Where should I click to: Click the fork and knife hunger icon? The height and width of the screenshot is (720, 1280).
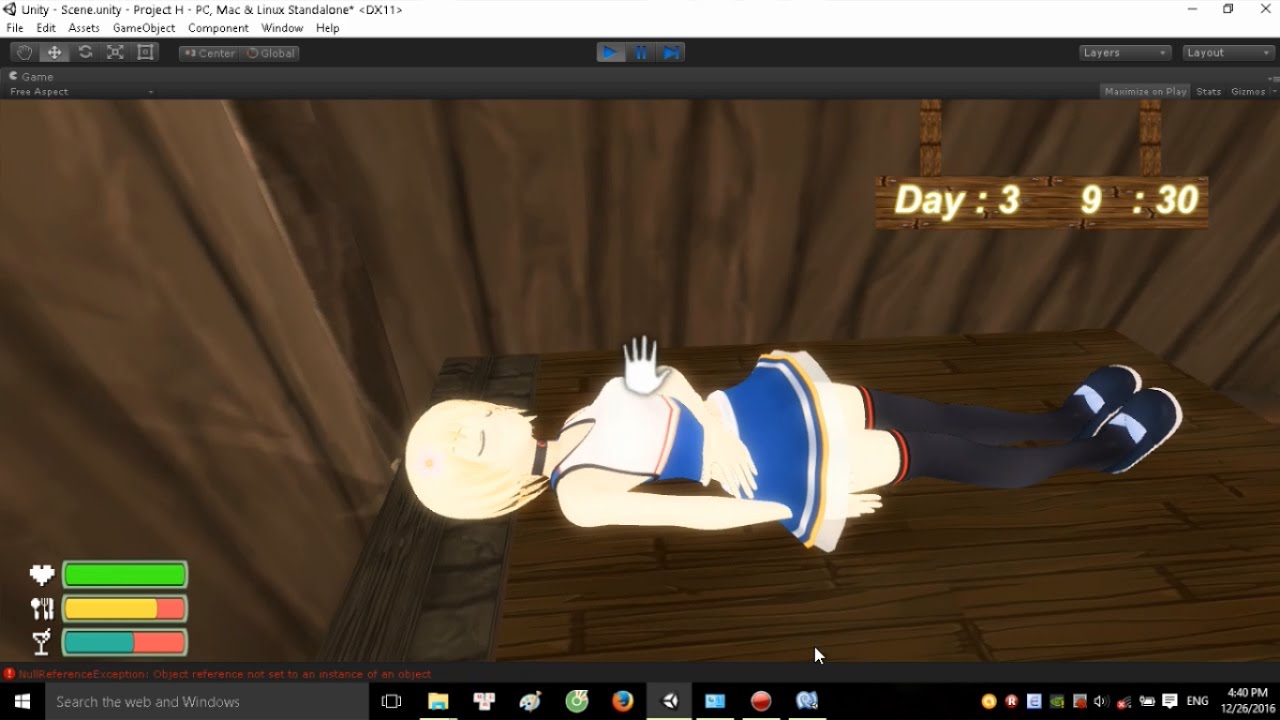(42, 608)
